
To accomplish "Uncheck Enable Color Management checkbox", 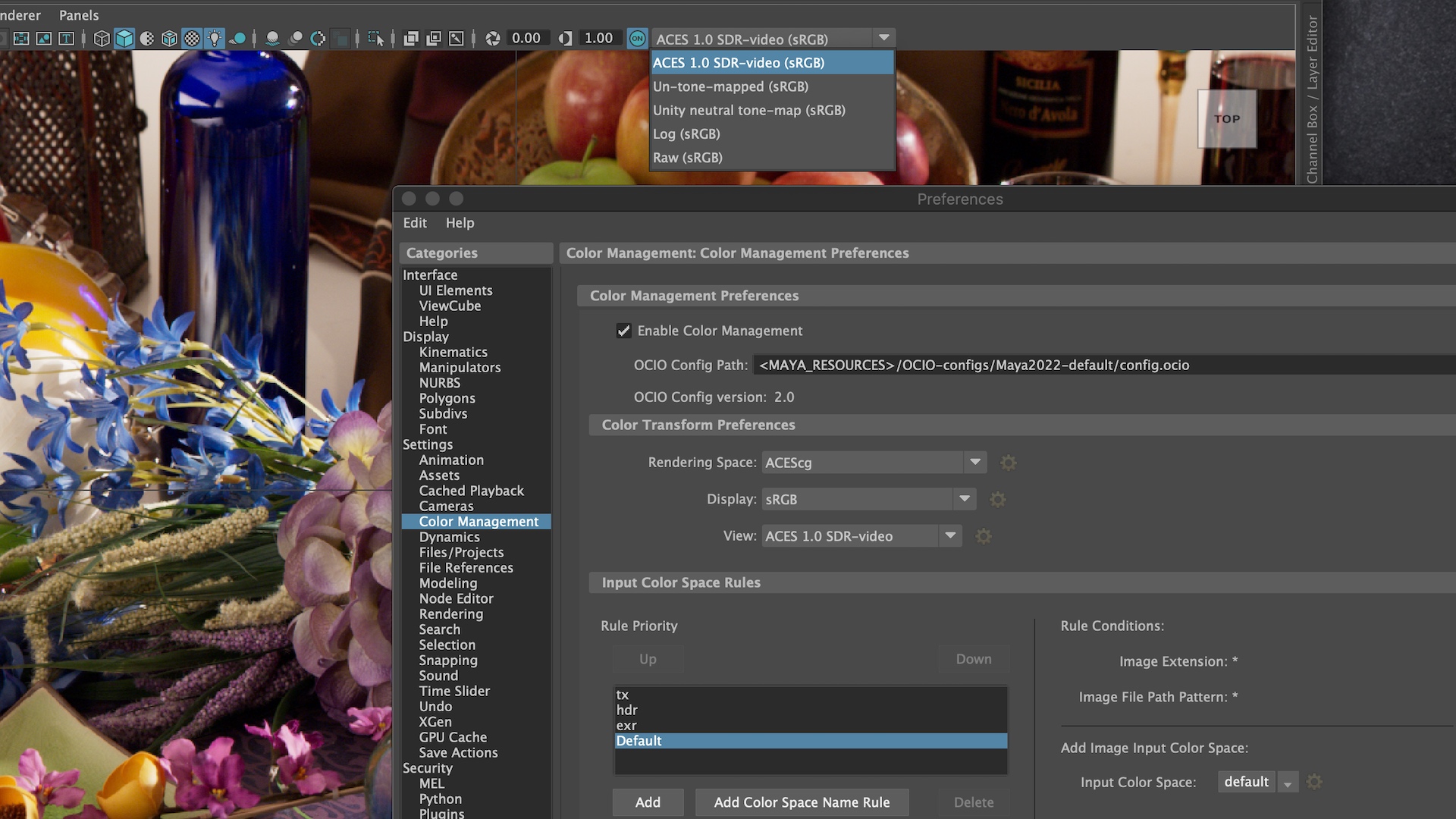I will point(623,331).
